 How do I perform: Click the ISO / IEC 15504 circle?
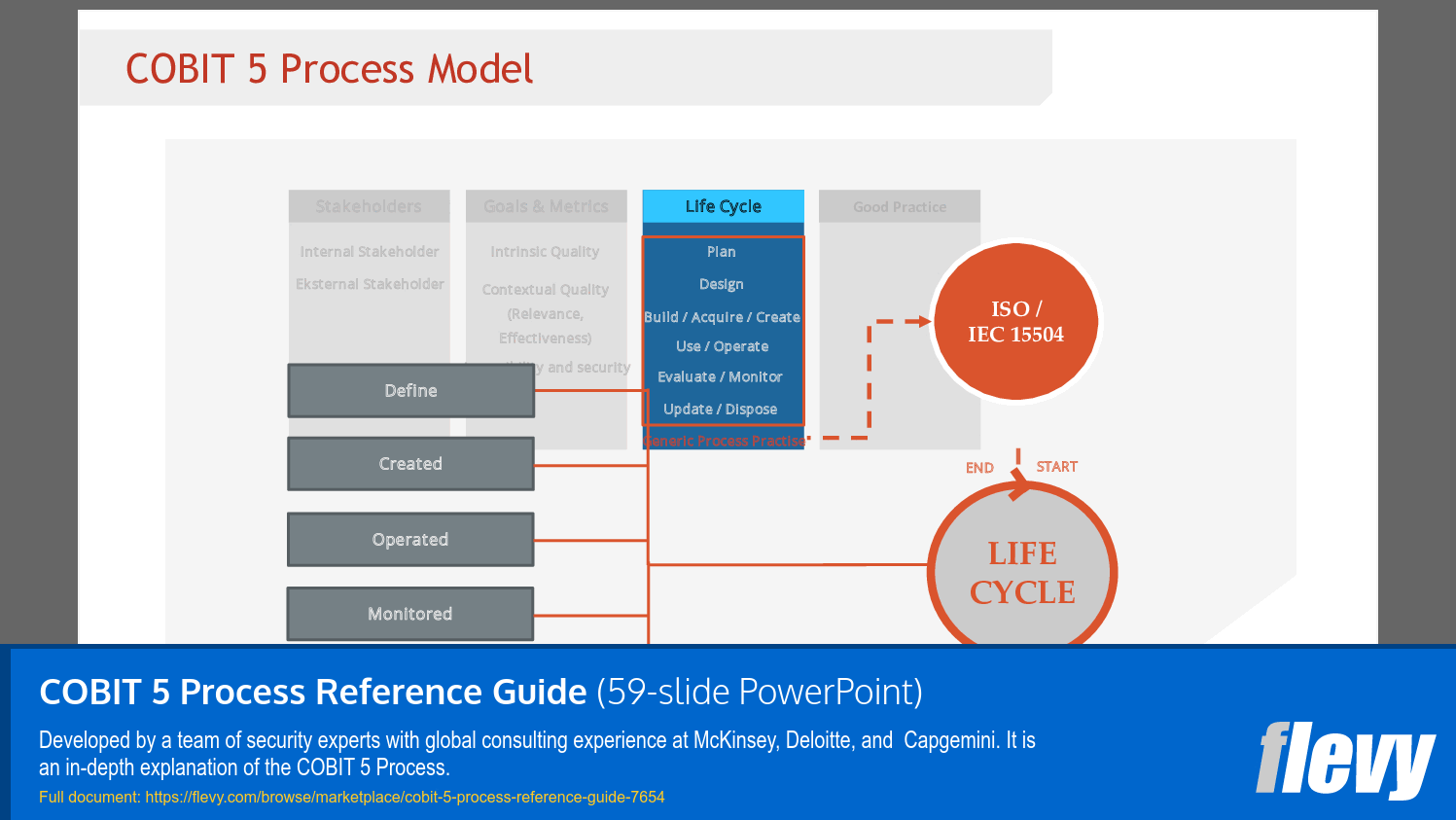pos(1014,321)
